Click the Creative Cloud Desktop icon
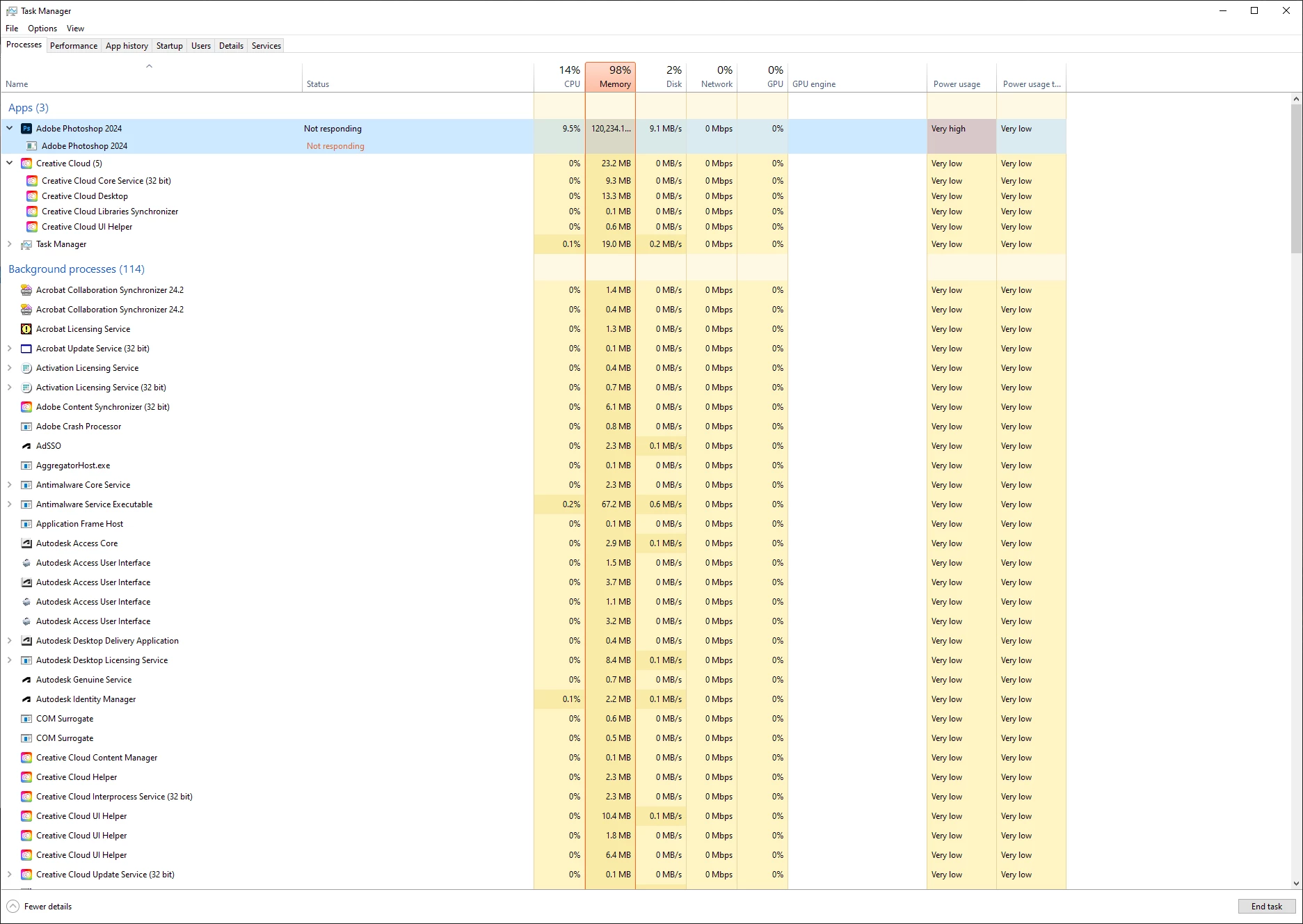Image resolution: width=1303 pixels, height=924 pixels. 32,196
